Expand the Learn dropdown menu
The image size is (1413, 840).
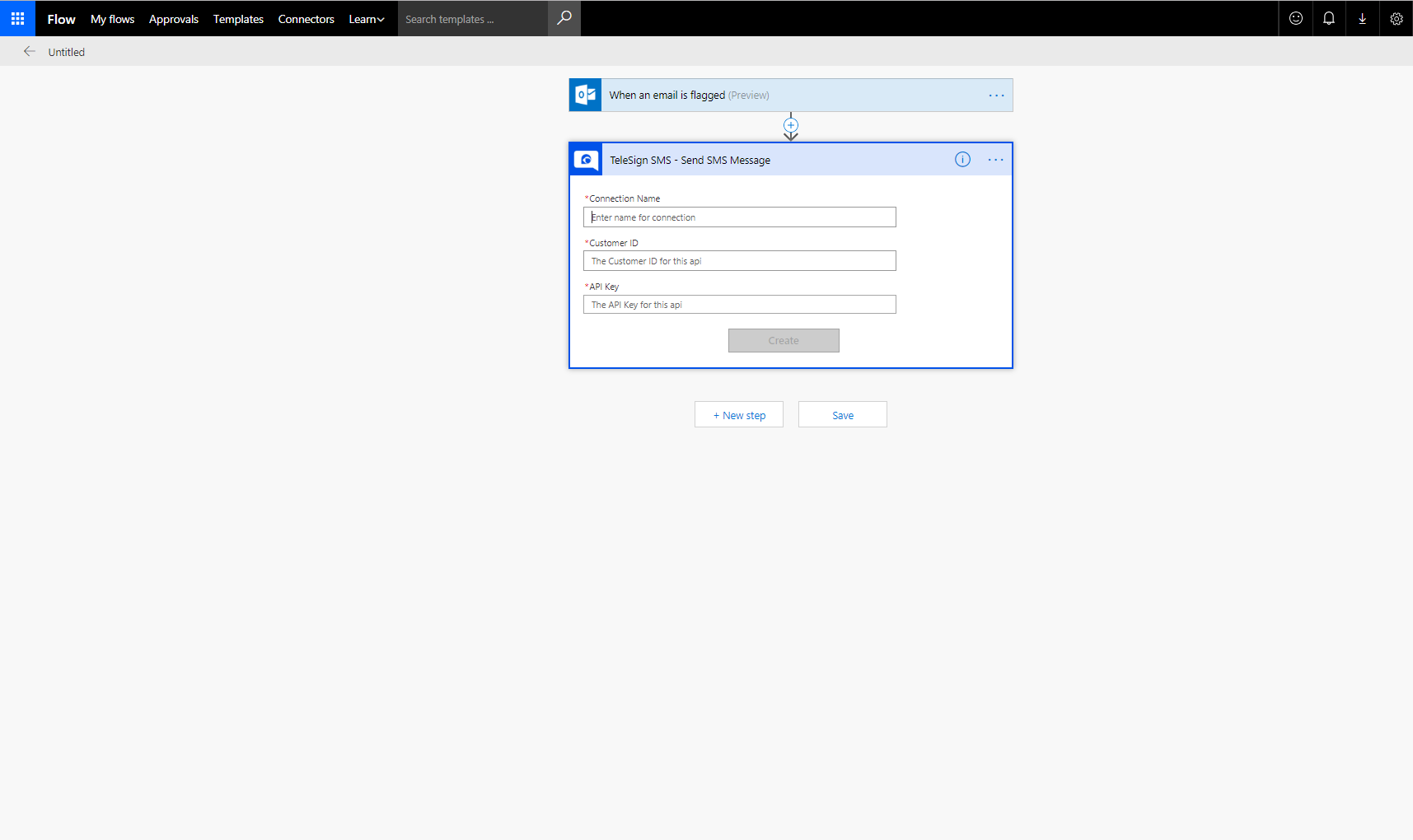tap(367, 19)
